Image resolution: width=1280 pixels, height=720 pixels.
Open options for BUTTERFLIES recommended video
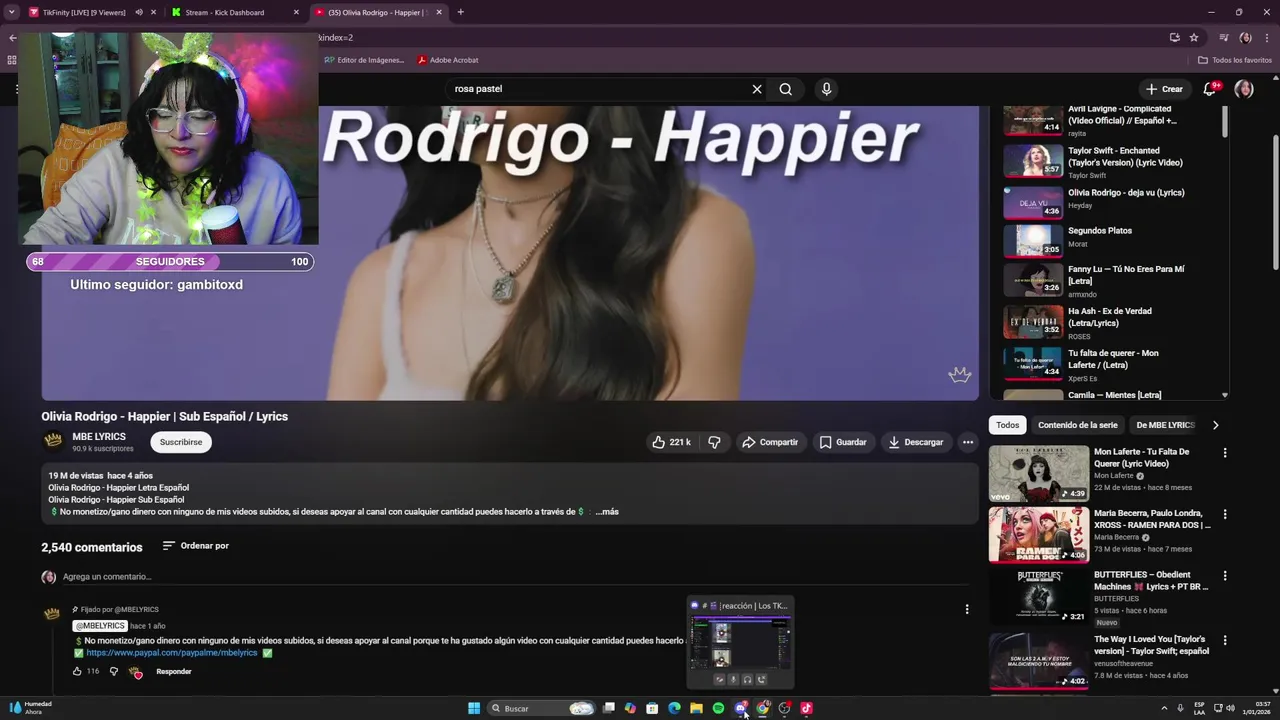point(1225,577)
